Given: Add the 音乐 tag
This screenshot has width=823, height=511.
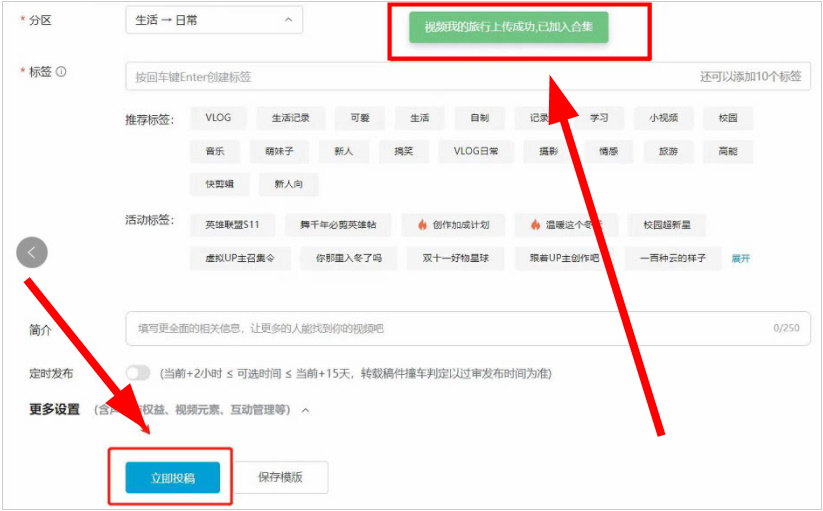Looking at the screenshot, I should tap(215, 151).
